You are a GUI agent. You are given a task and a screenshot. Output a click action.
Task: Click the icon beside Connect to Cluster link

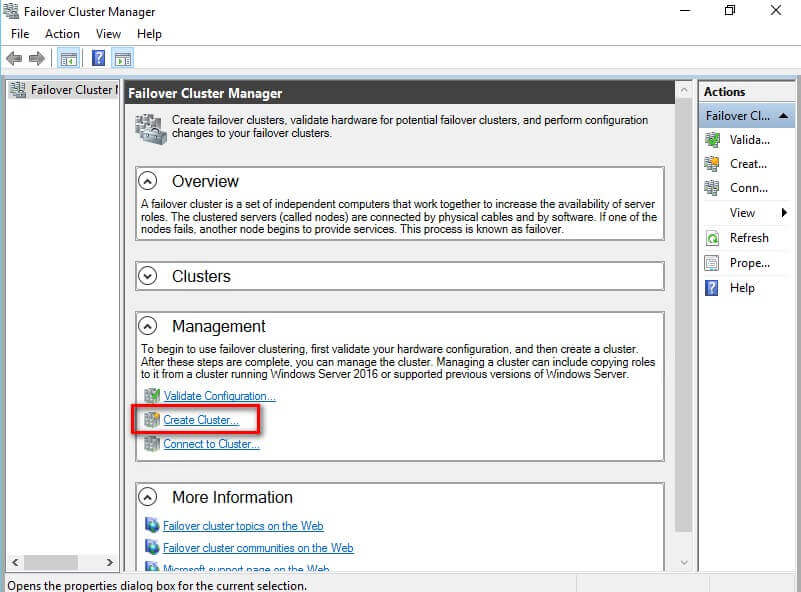point(152,443)
